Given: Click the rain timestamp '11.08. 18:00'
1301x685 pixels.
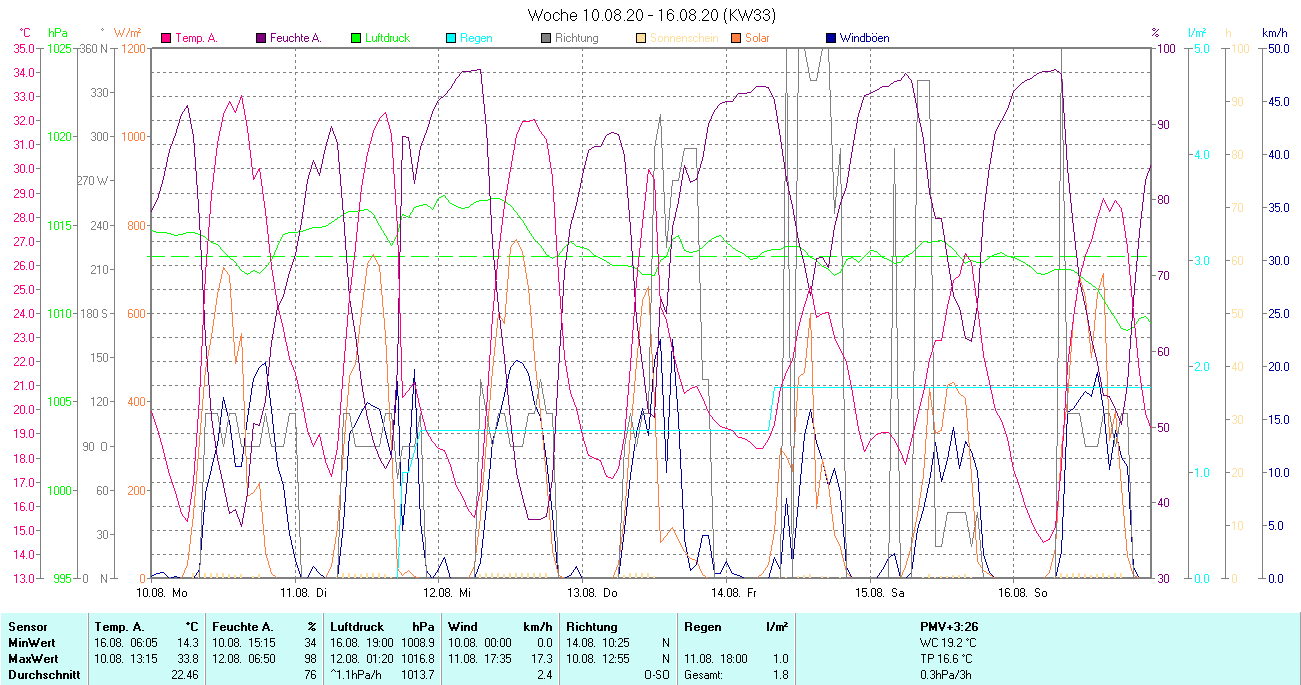Looking at the screenshot, I should (x=717, y=659).
